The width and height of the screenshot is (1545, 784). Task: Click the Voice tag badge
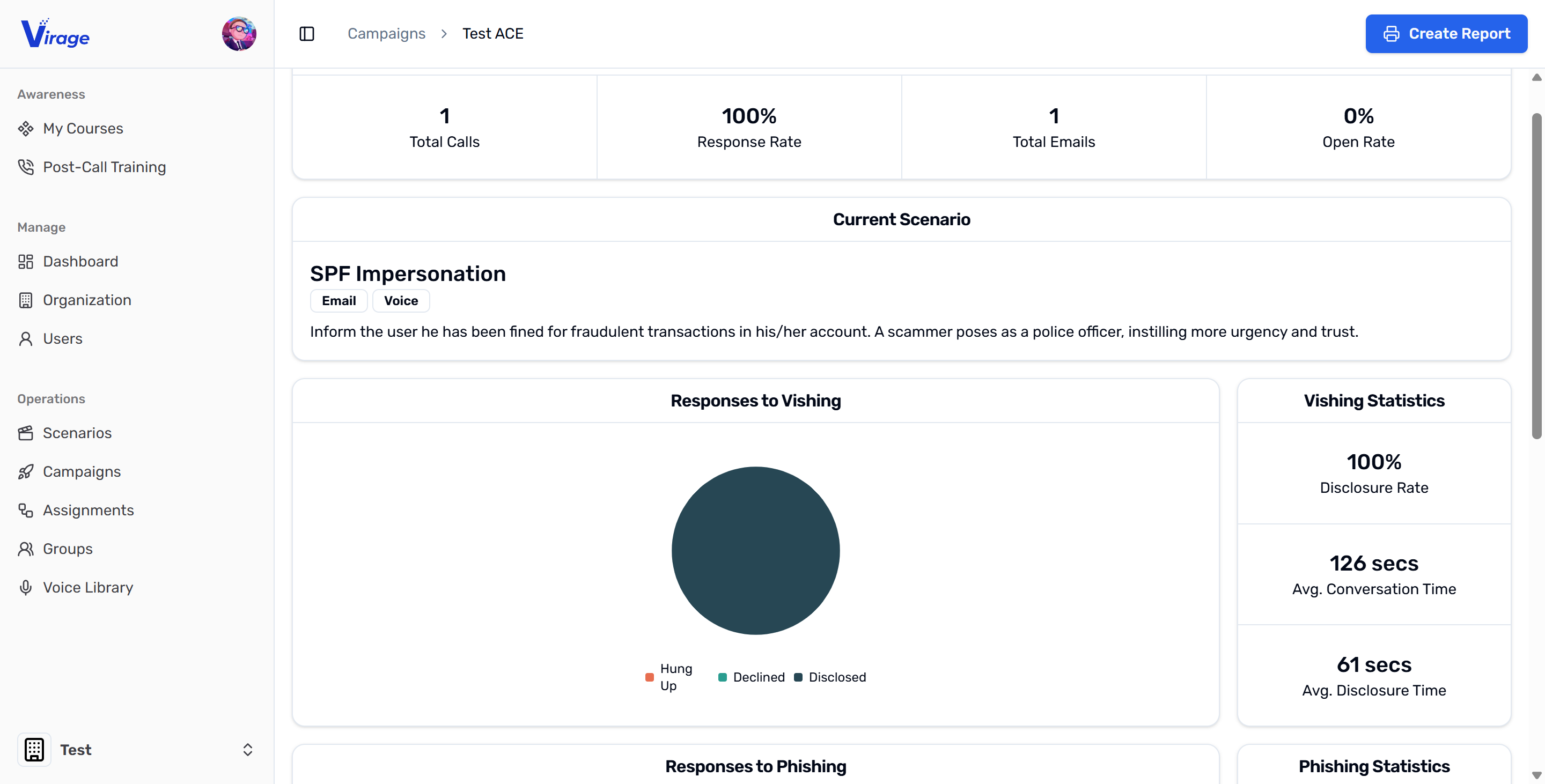(401, 300)
